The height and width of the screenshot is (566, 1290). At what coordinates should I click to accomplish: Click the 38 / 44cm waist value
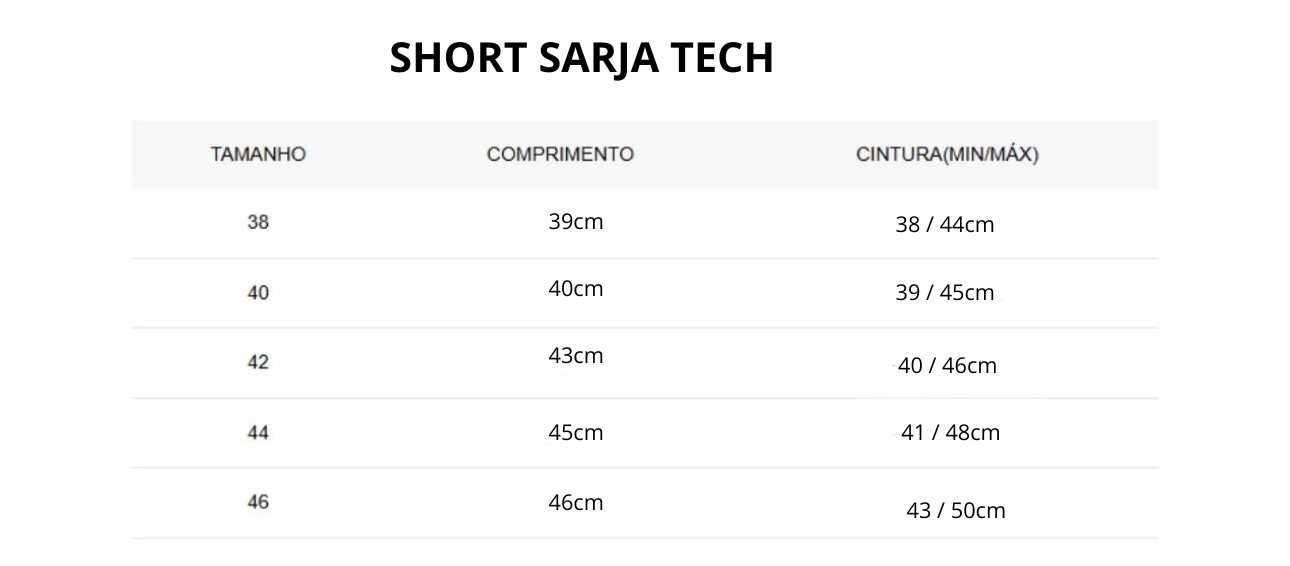coord(945,225)
